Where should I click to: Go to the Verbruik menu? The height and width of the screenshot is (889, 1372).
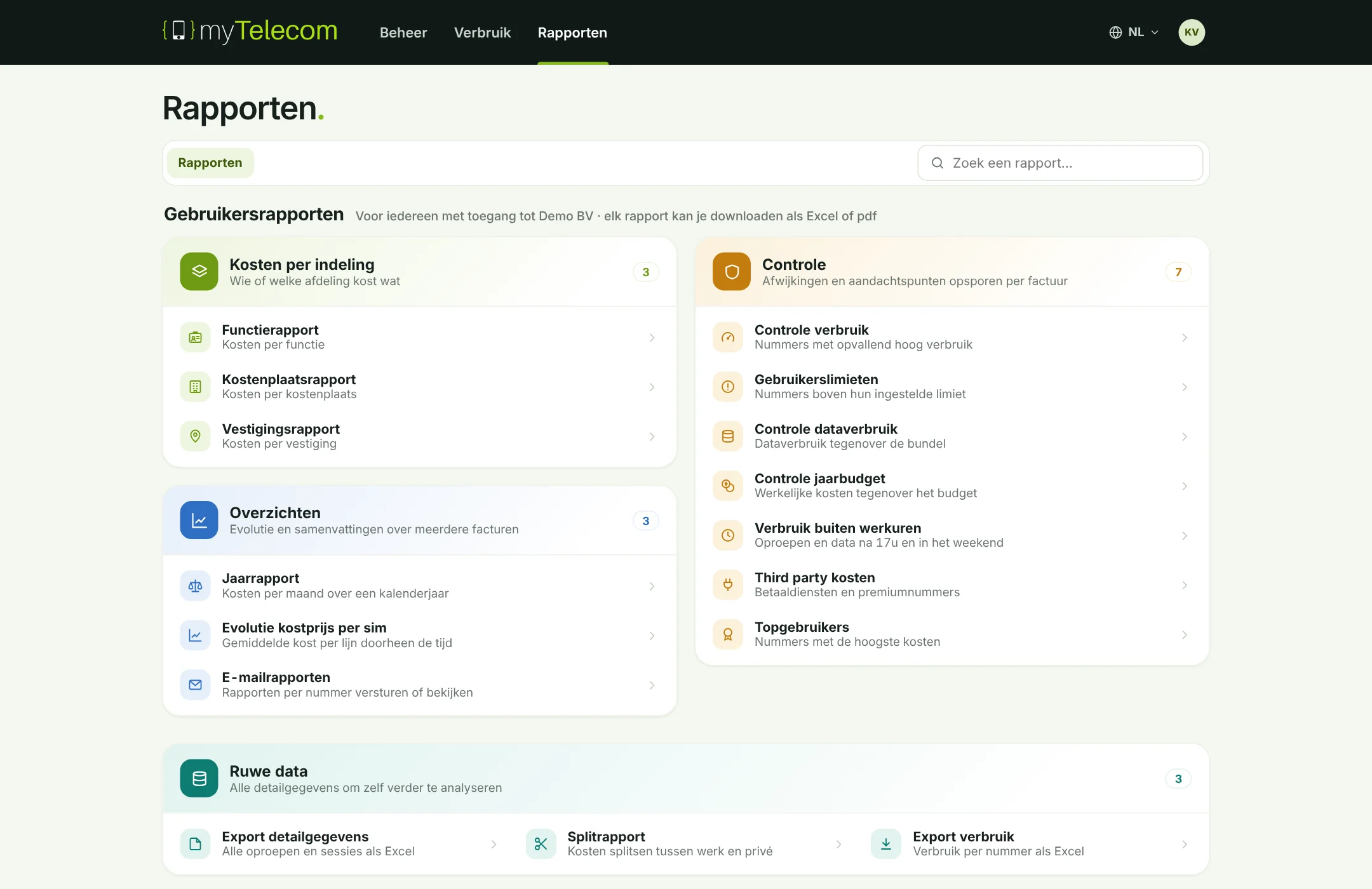click(x=482, y=32)
